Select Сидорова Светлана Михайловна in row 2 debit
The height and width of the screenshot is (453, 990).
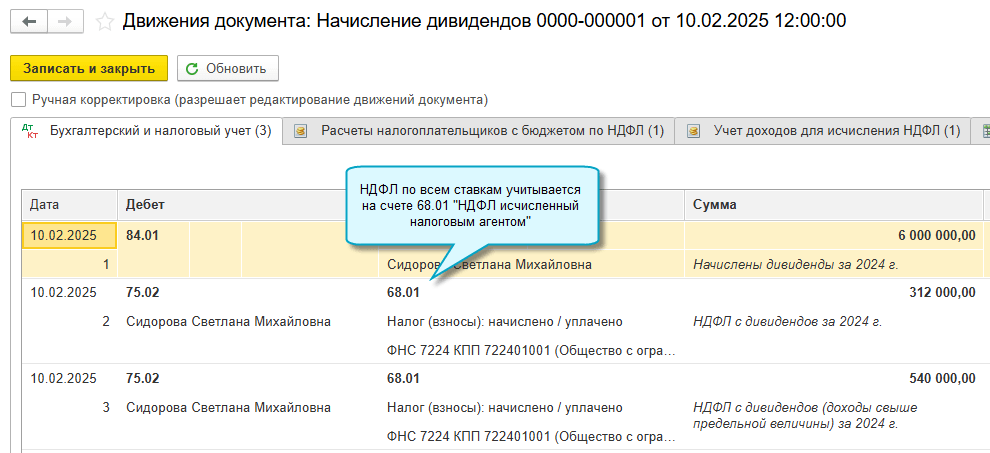click(228, 322)
